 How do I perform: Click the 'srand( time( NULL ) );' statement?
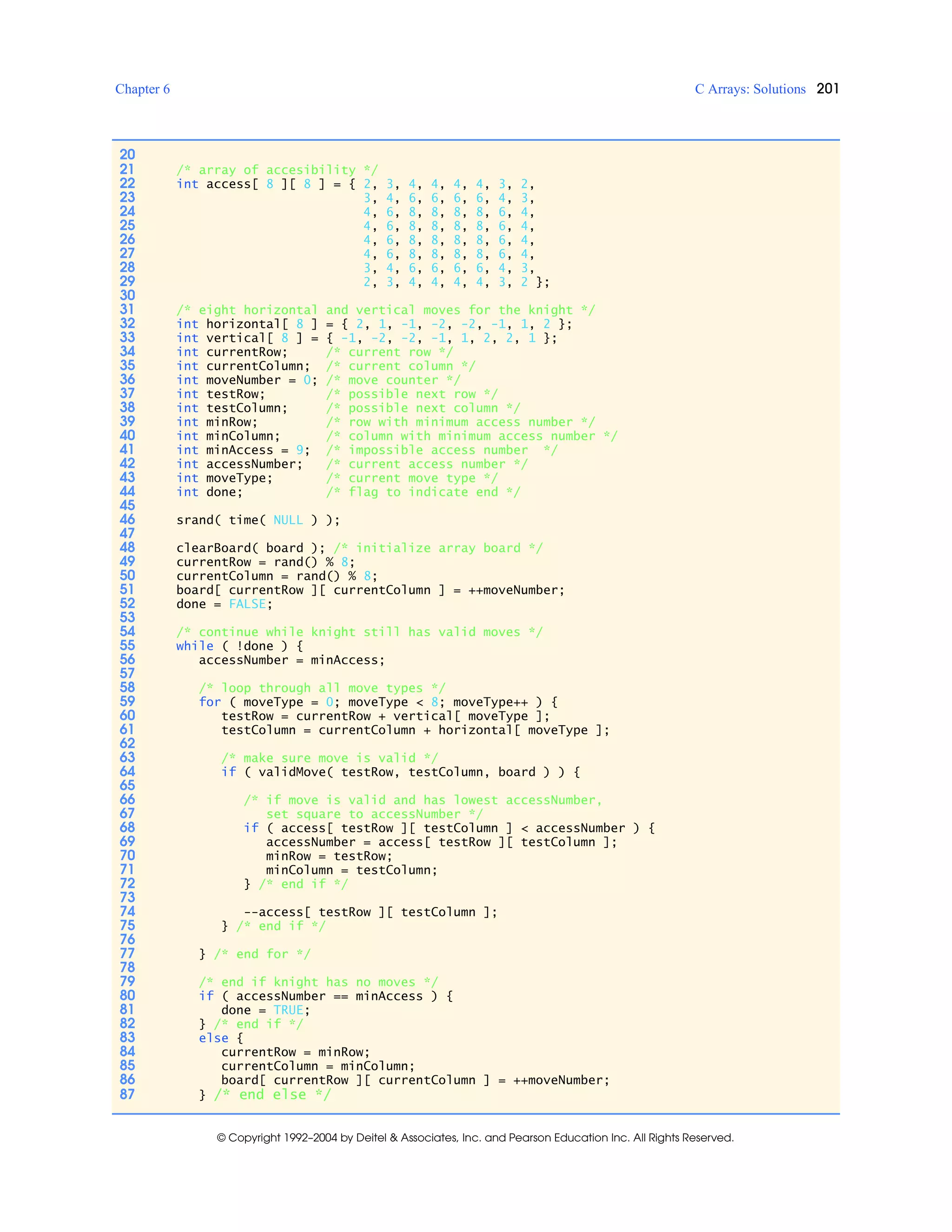(258, 520)
